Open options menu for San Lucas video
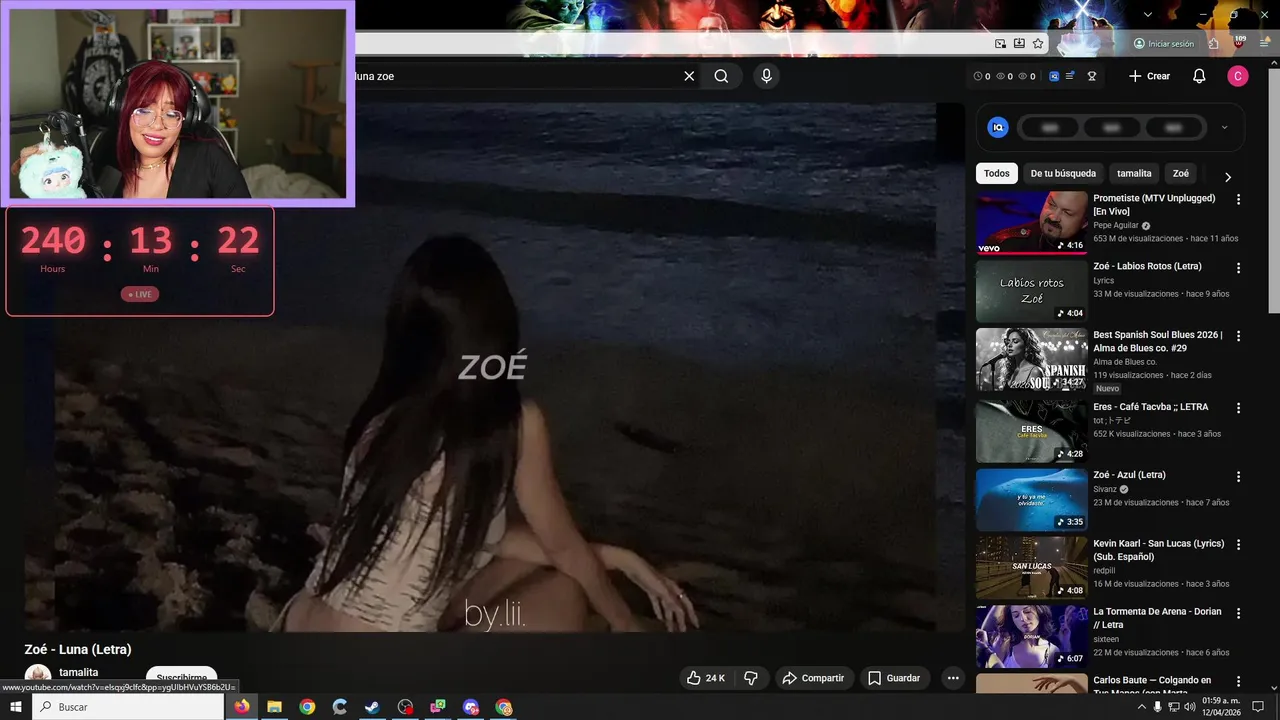The height and width of the screenshot is (720, 1280). pos(1238,545)
